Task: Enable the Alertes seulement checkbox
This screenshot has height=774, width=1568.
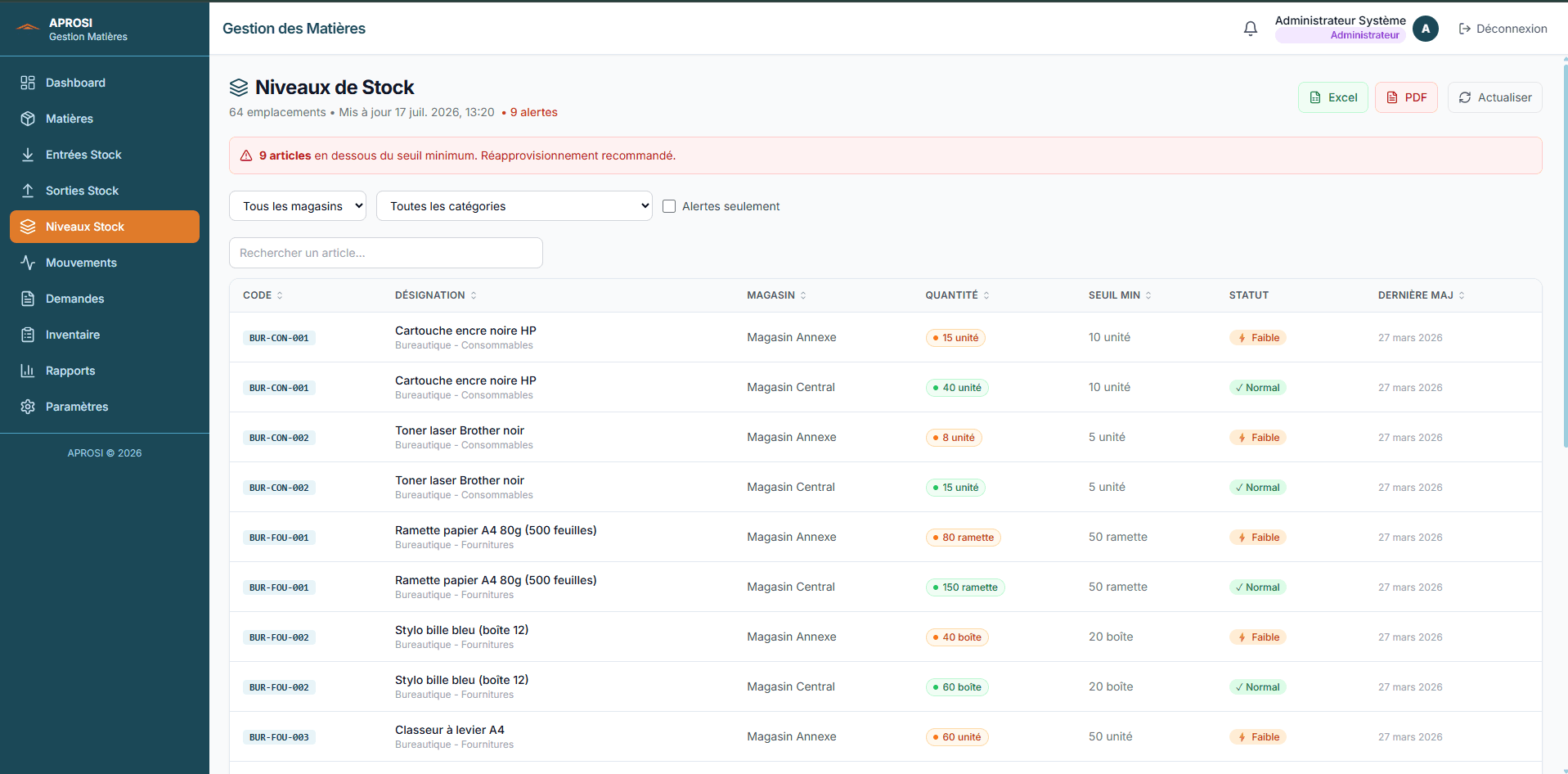Action: (x=669, y=206)
